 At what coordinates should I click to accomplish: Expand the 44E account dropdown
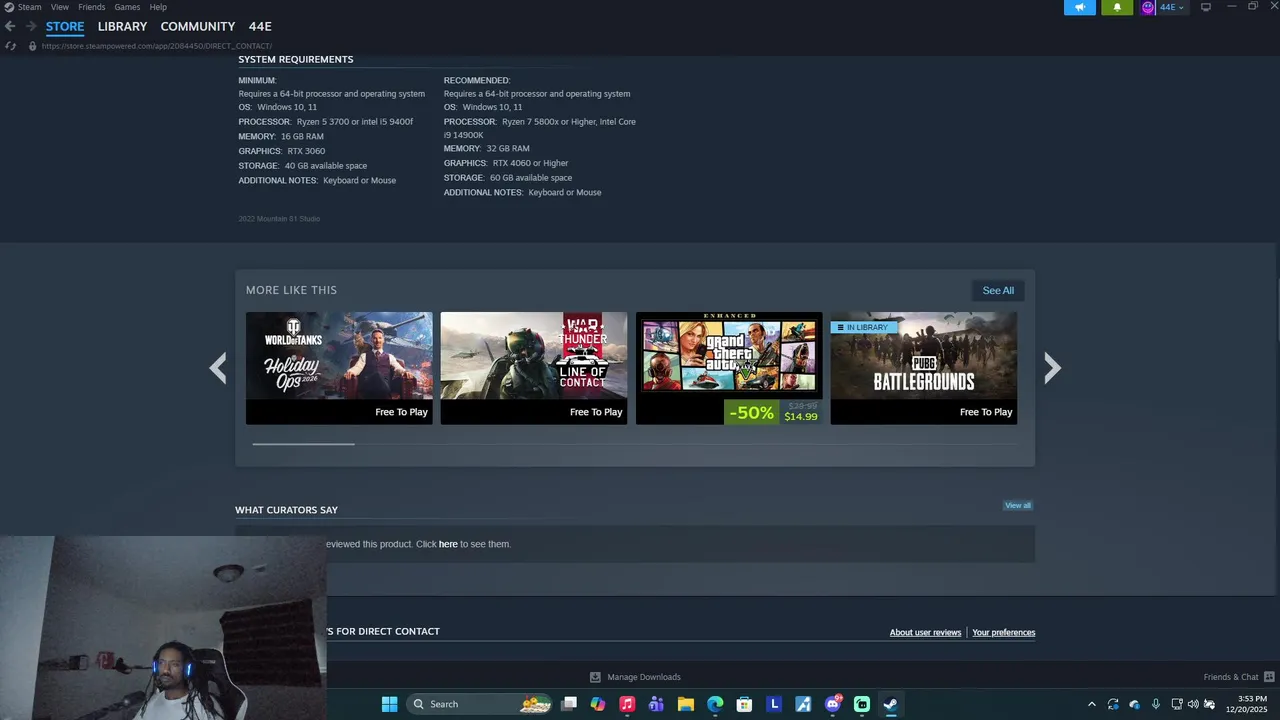pyautogui.click(x=1171, y=7)
